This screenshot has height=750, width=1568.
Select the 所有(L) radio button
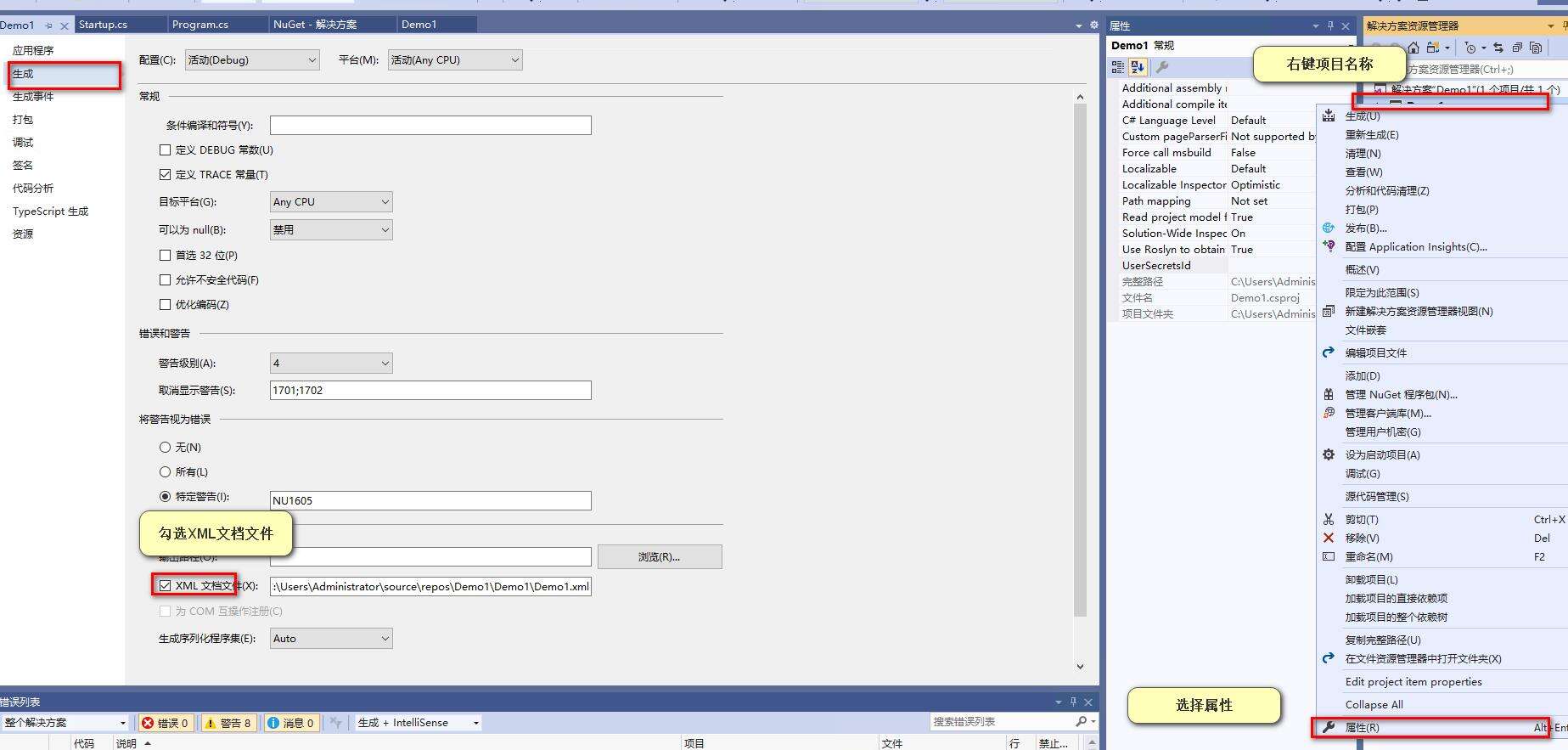166,472
